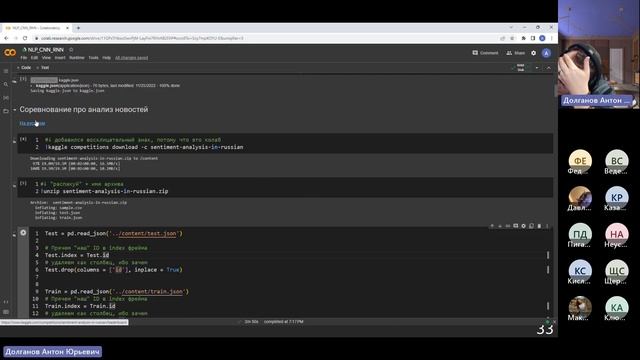Open the Runtime menu
The height and width of the screenshot is (360, 640).
point(77,58)
